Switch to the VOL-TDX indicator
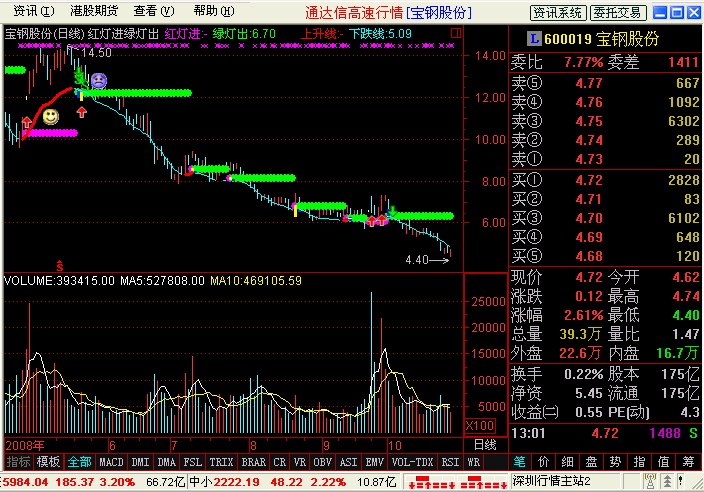 coord(412,462)
